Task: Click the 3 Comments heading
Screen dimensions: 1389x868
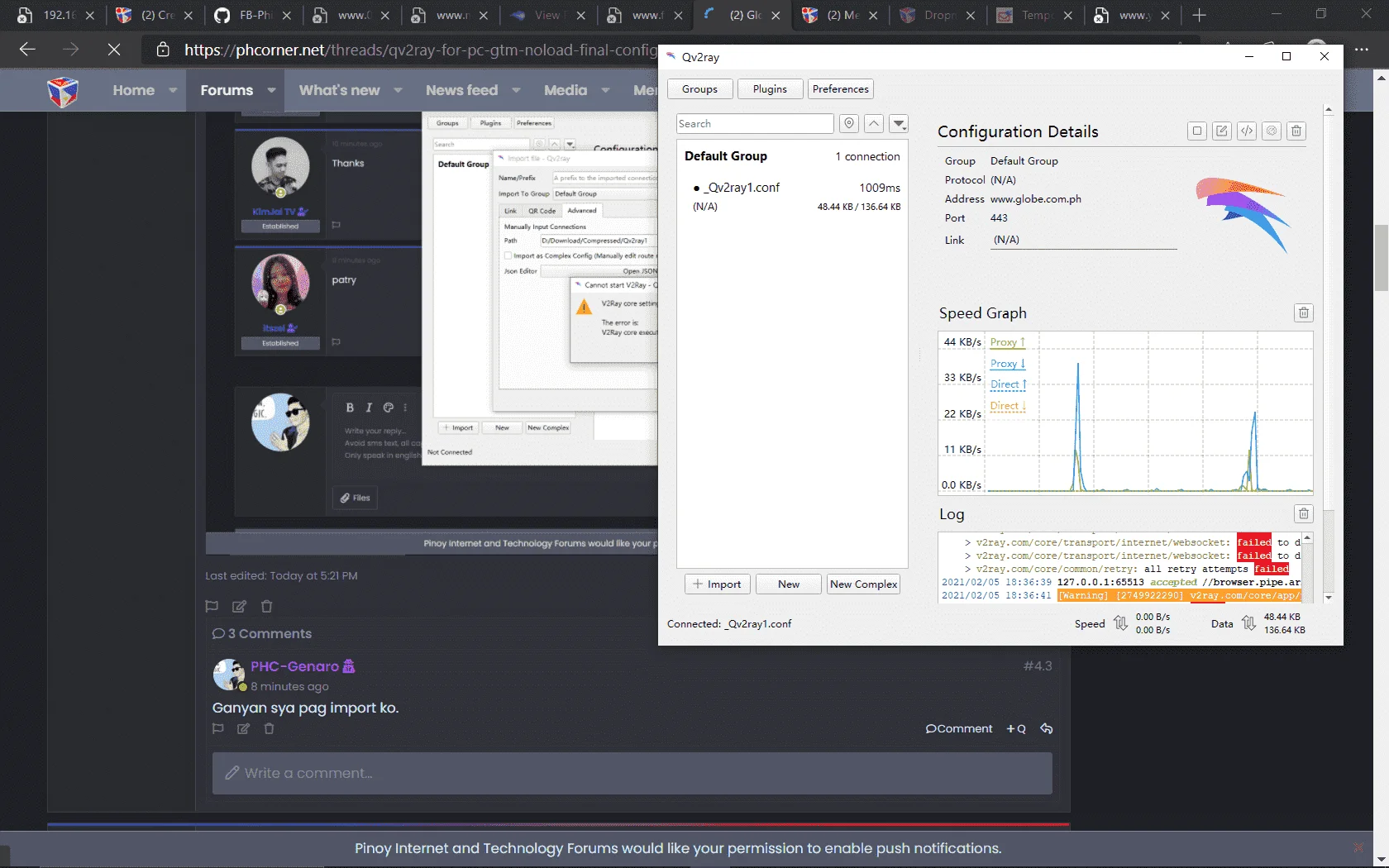Action: [x=262, y=634]
